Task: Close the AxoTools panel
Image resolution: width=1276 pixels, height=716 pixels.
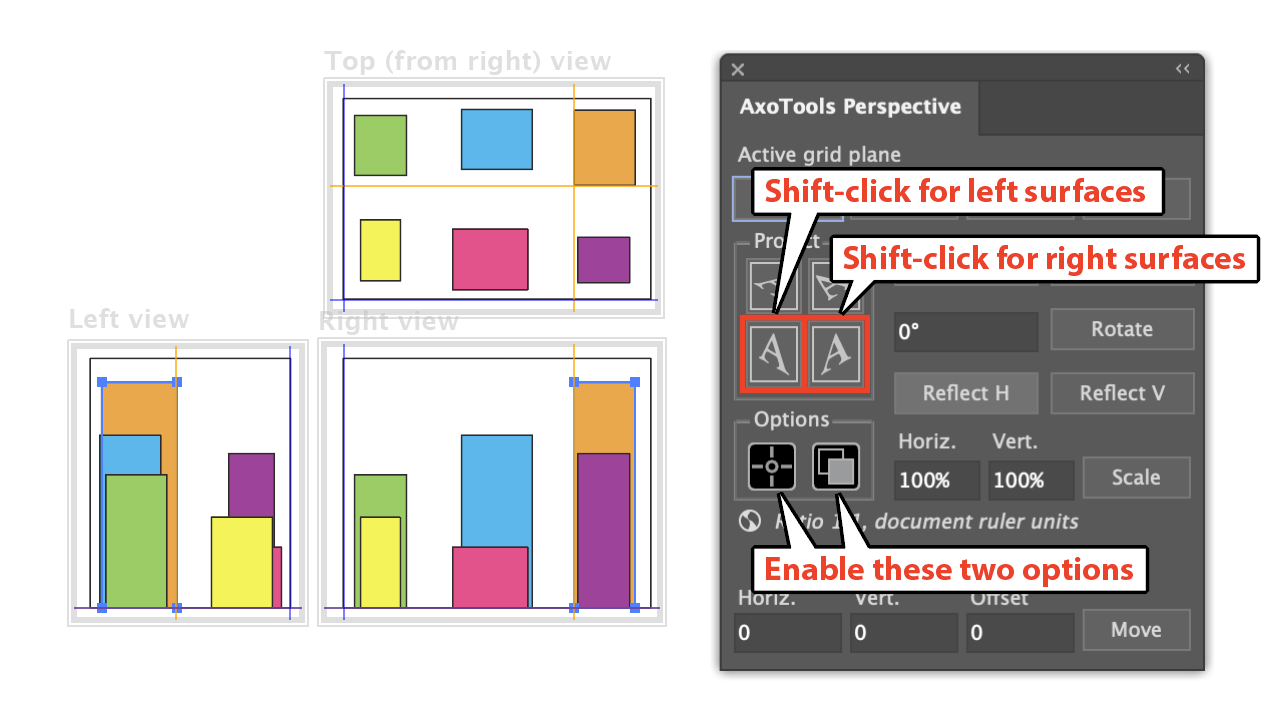Action: [738, 69]
